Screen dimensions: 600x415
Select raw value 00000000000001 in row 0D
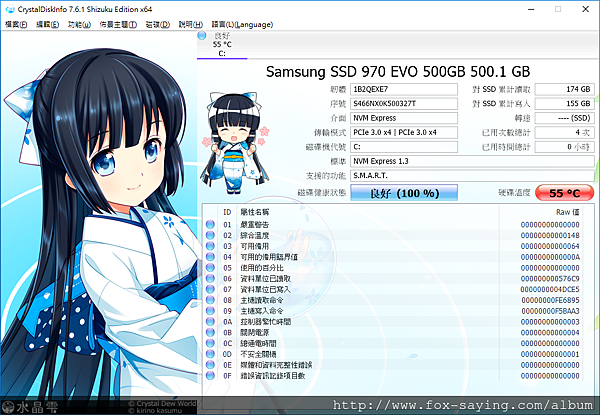click(550, 354)
